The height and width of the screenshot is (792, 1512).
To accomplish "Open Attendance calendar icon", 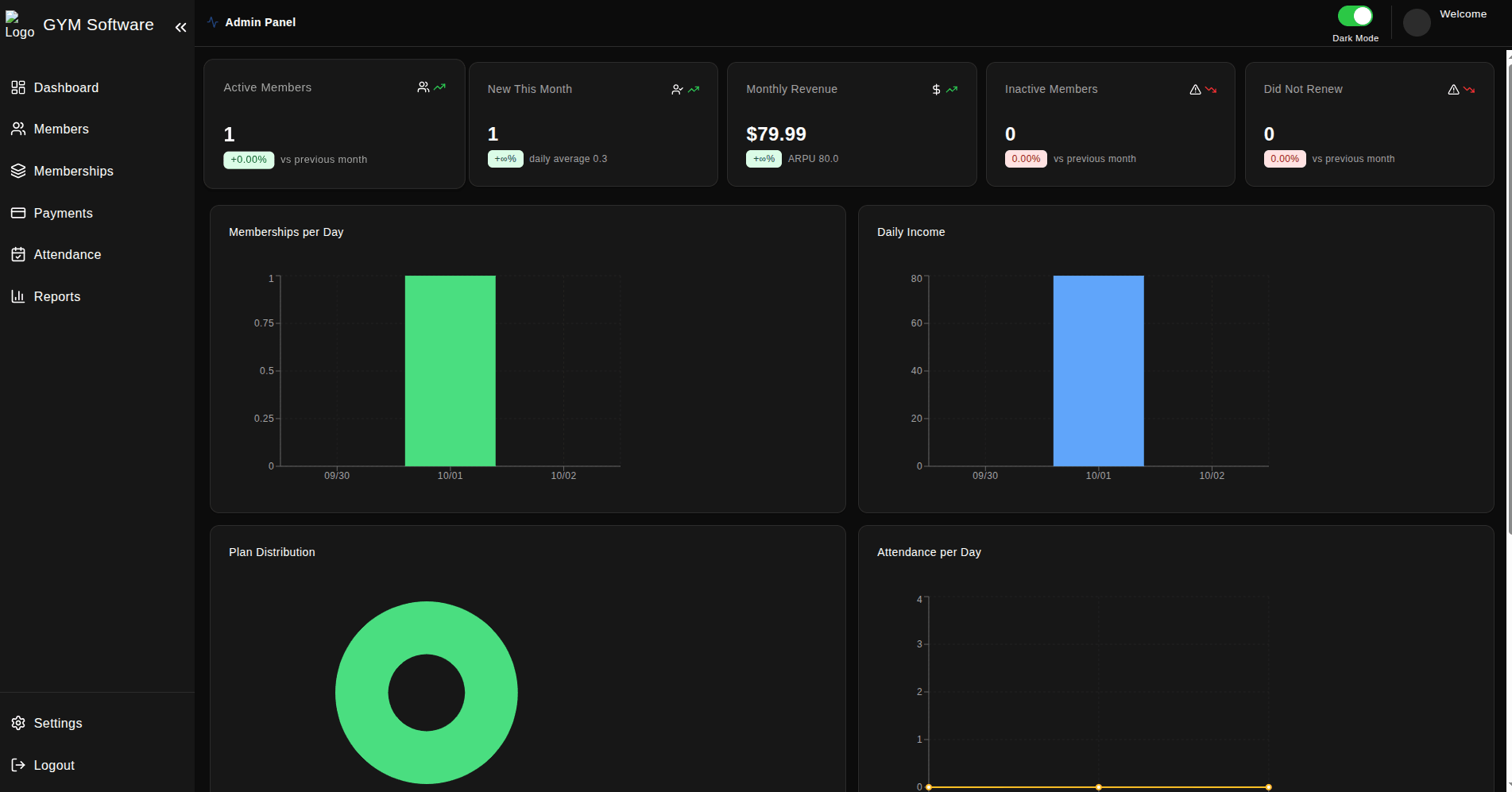I will coord(18,254).
